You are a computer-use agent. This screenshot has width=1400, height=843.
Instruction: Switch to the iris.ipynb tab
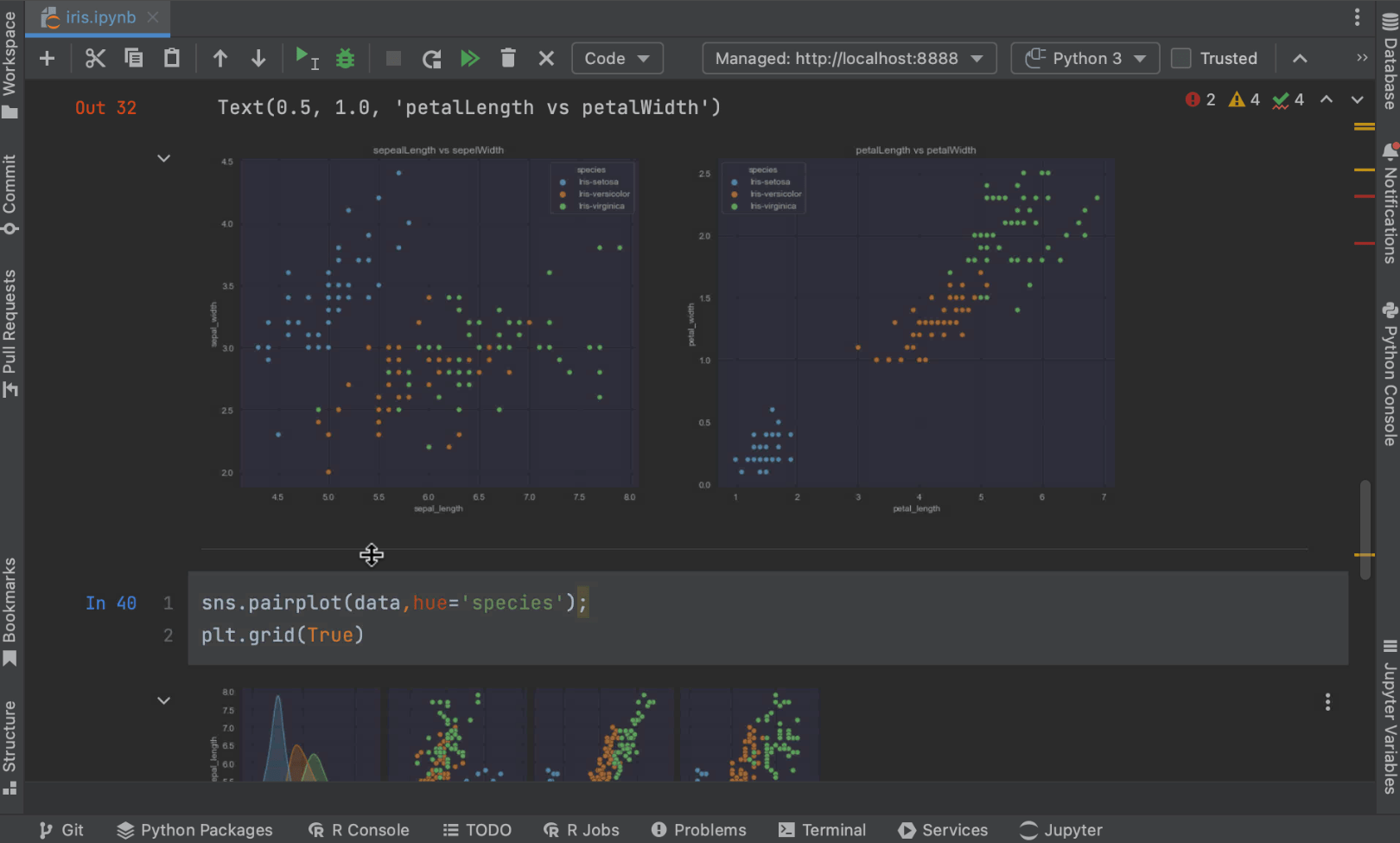tap(99, 17)
